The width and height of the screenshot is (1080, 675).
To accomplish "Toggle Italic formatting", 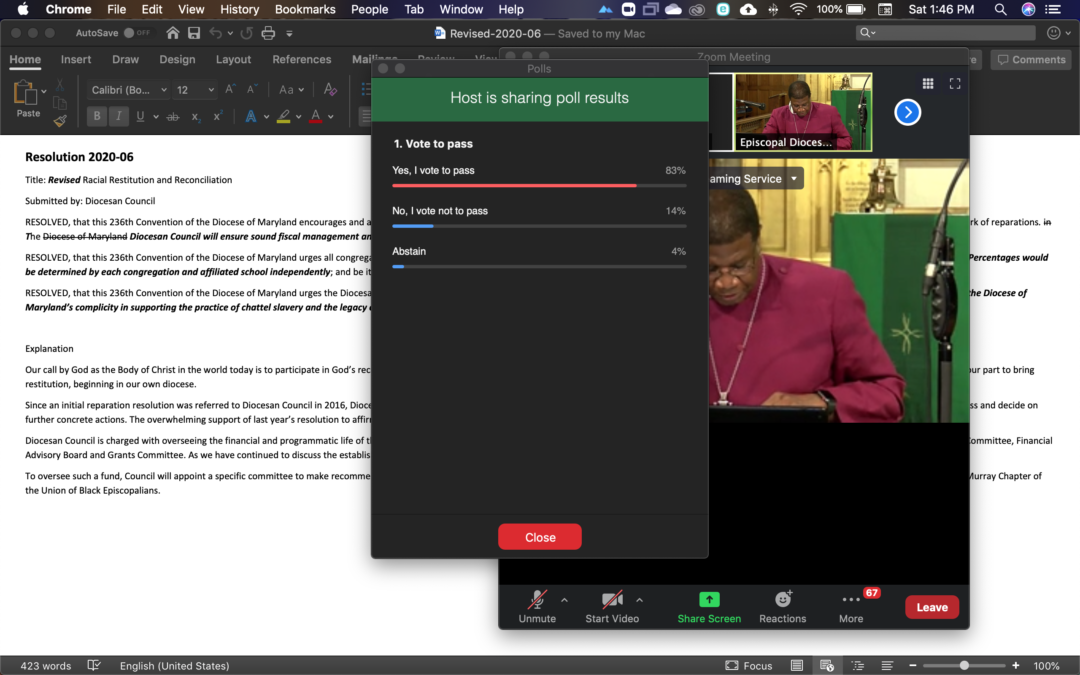I will (118, 116).
